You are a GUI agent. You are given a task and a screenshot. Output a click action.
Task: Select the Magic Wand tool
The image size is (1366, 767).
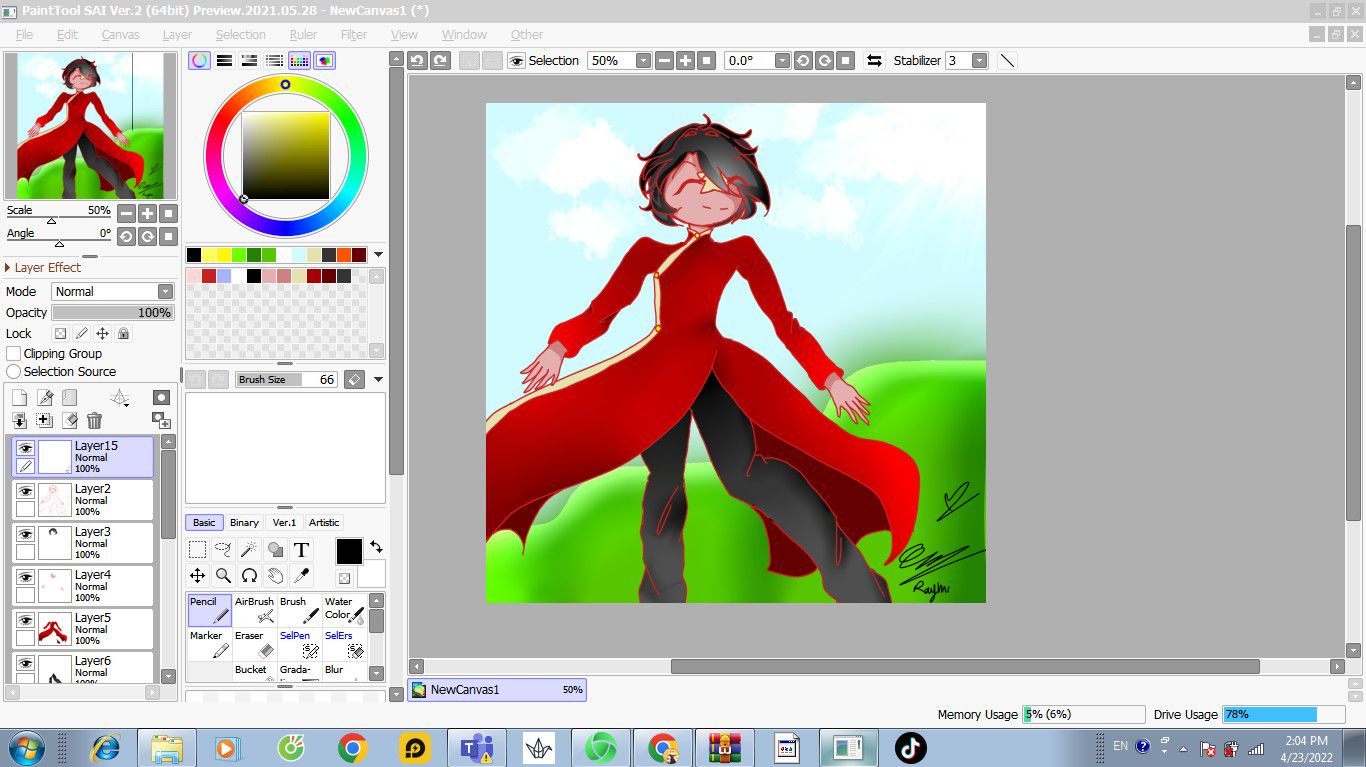point(249,549)
